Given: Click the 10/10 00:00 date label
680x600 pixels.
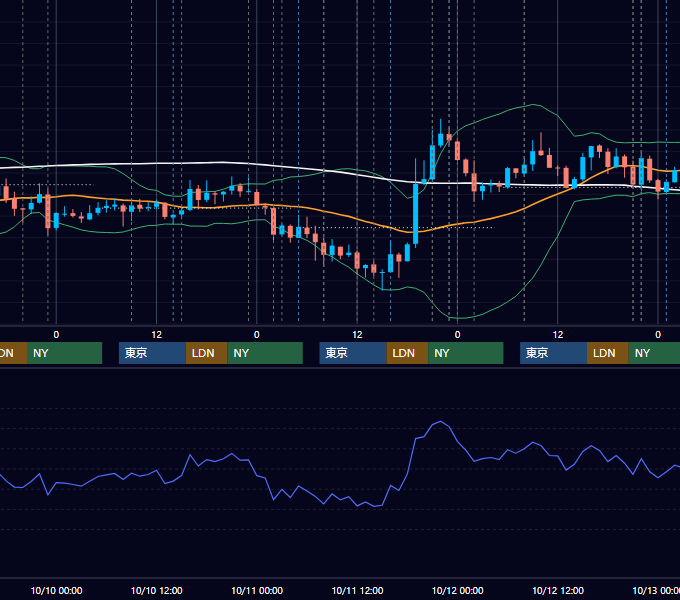Looking at the screenshot, I should pyautogui.click(x=56, y=590).
